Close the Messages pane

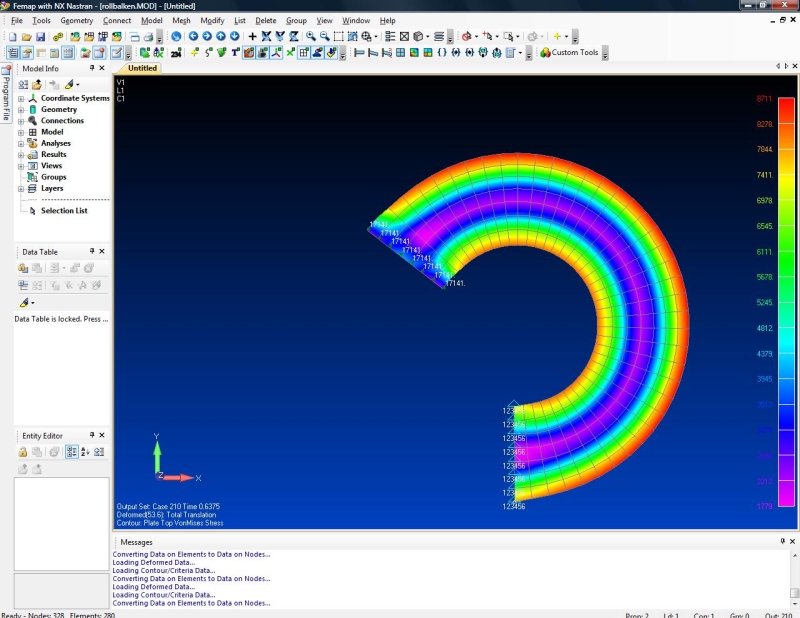point(793,541)
